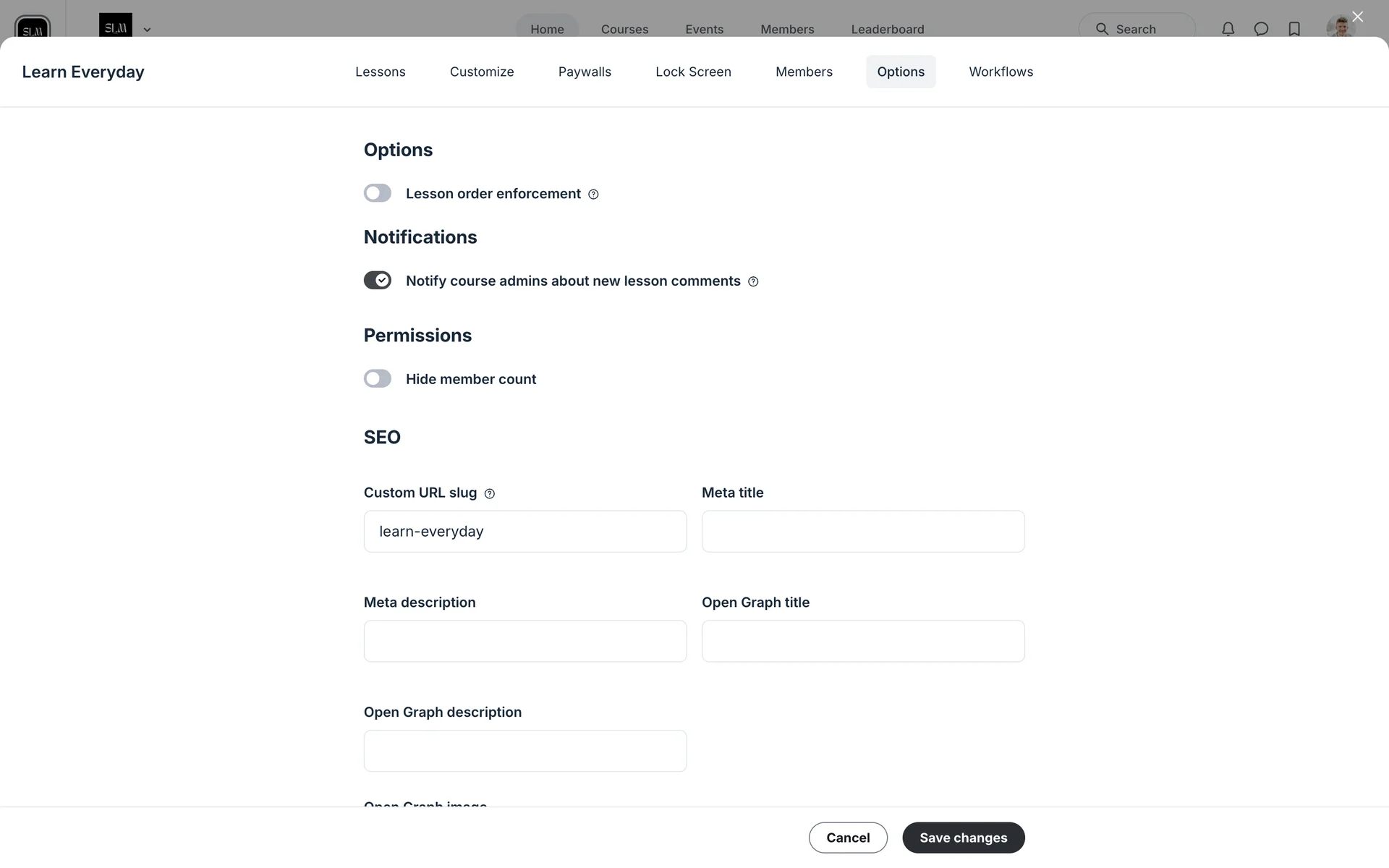The height and width of the screenshot is (868, 1389).
Task: Click help icon beside lesson comments notification
Action: [x=753, y=281]
